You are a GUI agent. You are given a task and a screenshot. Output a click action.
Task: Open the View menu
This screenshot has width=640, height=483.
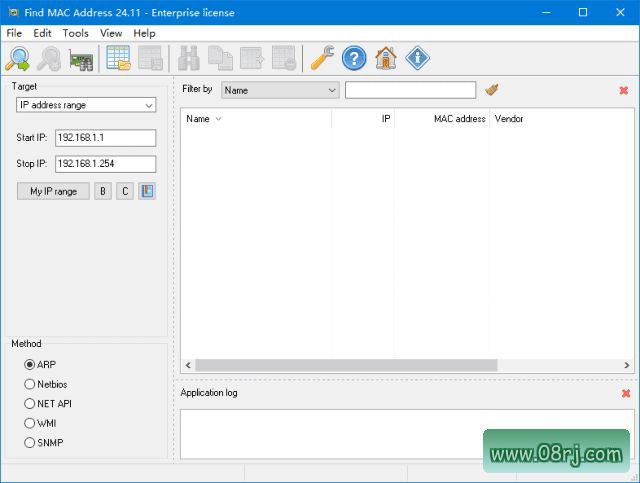point(111,33)
